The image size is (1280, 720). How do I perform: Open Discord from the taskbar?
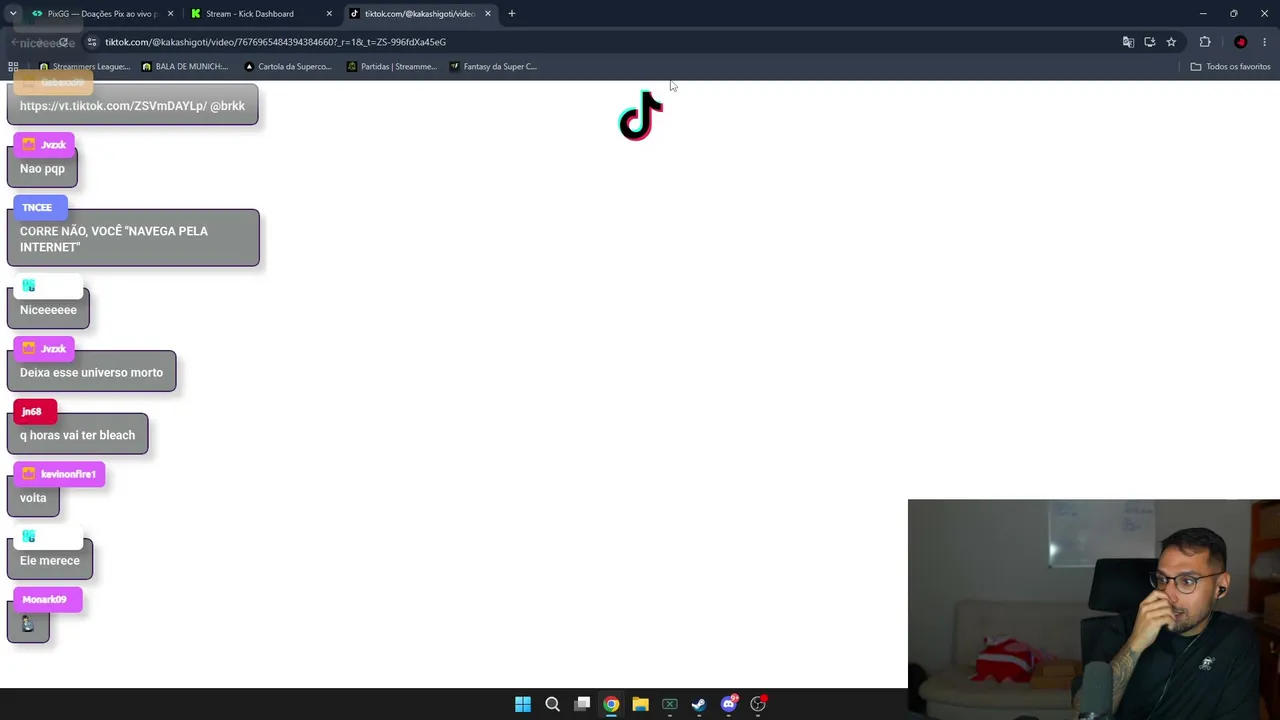(x=729, y=704)
